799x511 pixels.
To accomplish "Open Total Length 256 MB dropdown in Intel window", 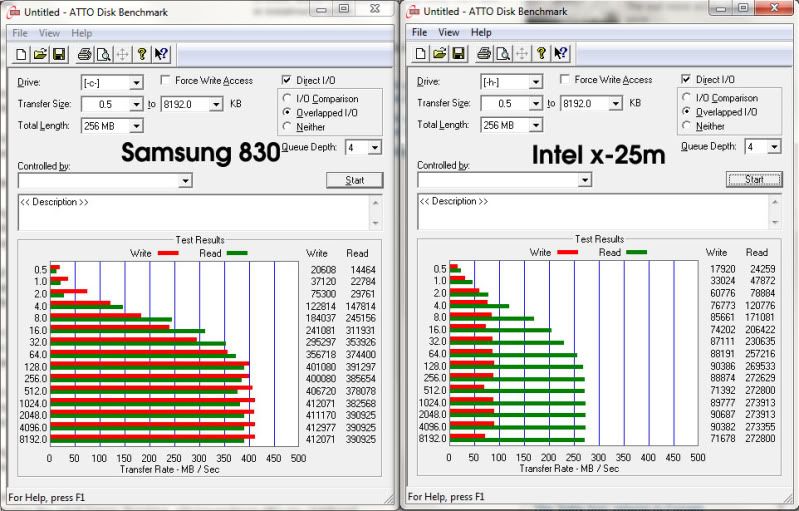I will [x=536, y=125].
